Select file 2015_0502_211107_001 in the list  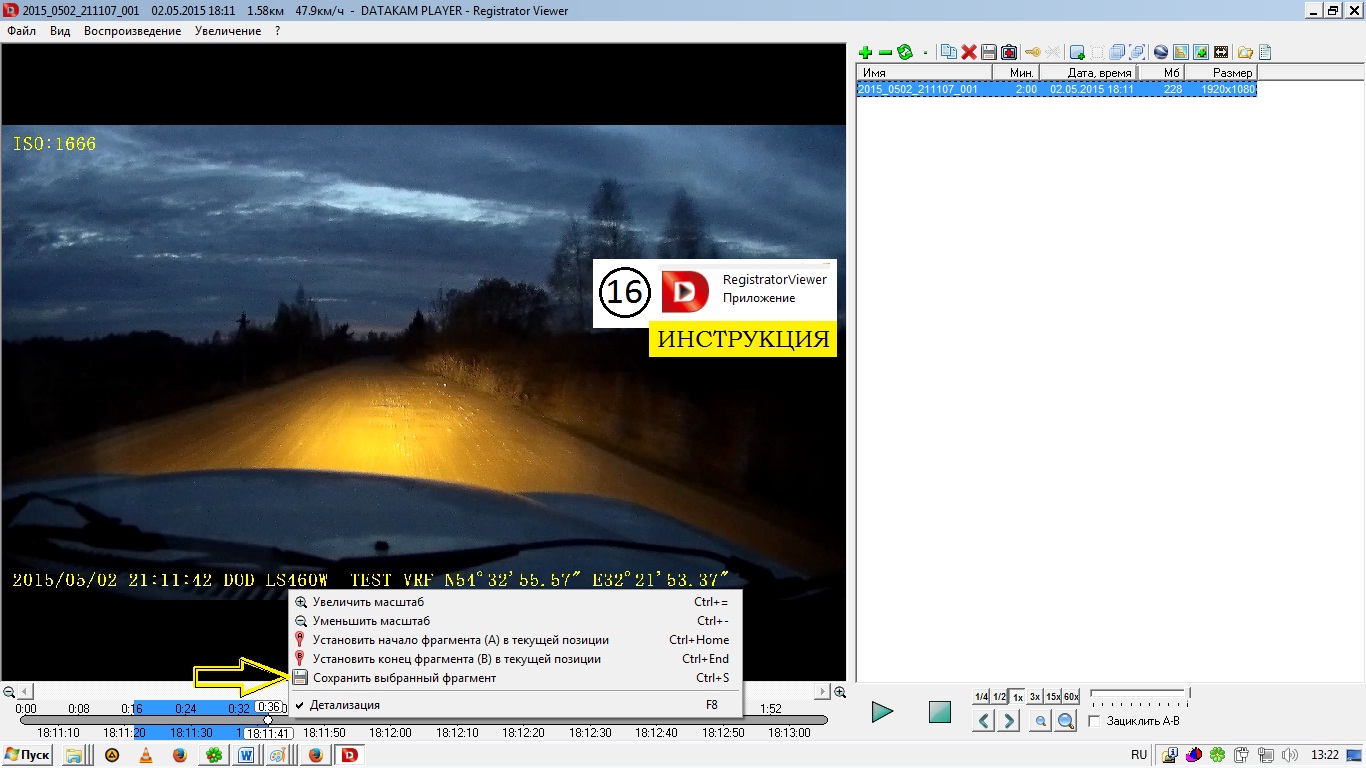pyautogui.click(x=918, y=89)
